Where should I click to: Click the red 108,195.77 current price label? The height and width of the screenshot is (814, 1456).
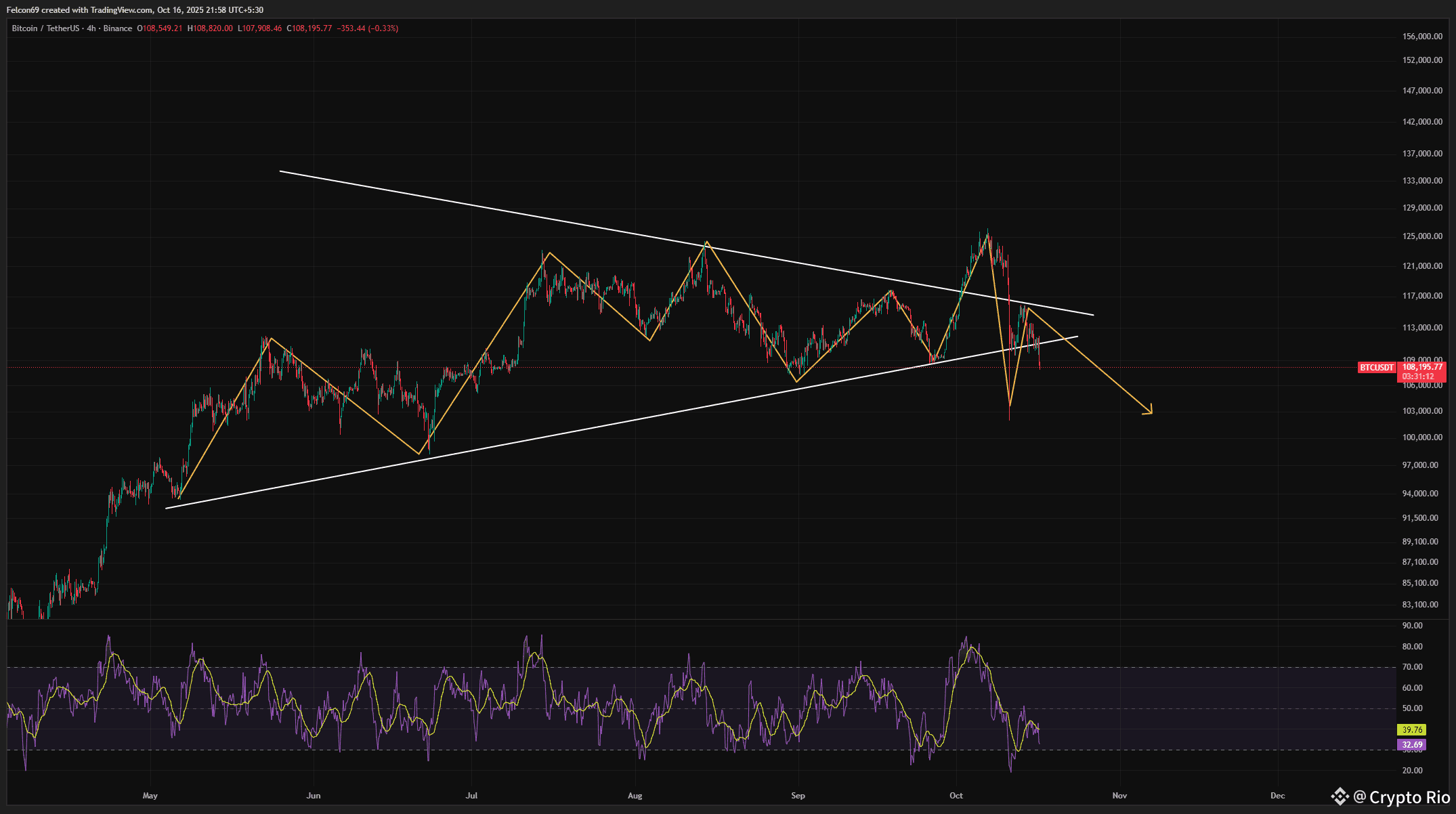(x=1422, y=367)
